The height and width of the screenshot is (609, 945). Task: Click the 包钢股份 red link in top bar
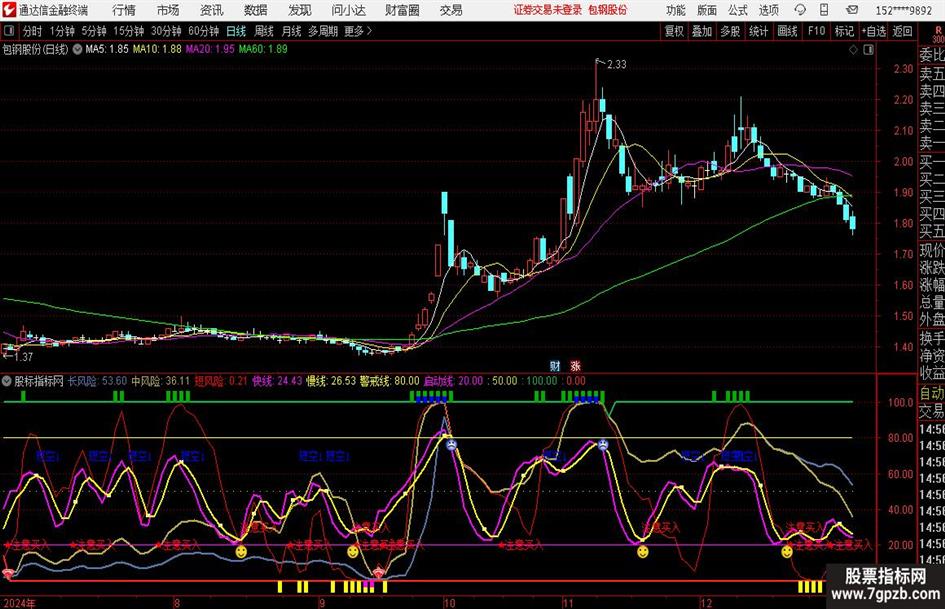click(x=608, y=10)
